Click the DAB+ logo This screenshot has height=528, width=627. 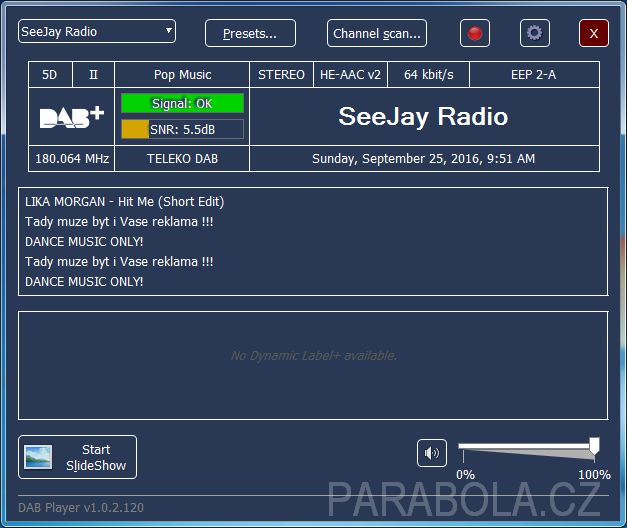pos(72,117)
